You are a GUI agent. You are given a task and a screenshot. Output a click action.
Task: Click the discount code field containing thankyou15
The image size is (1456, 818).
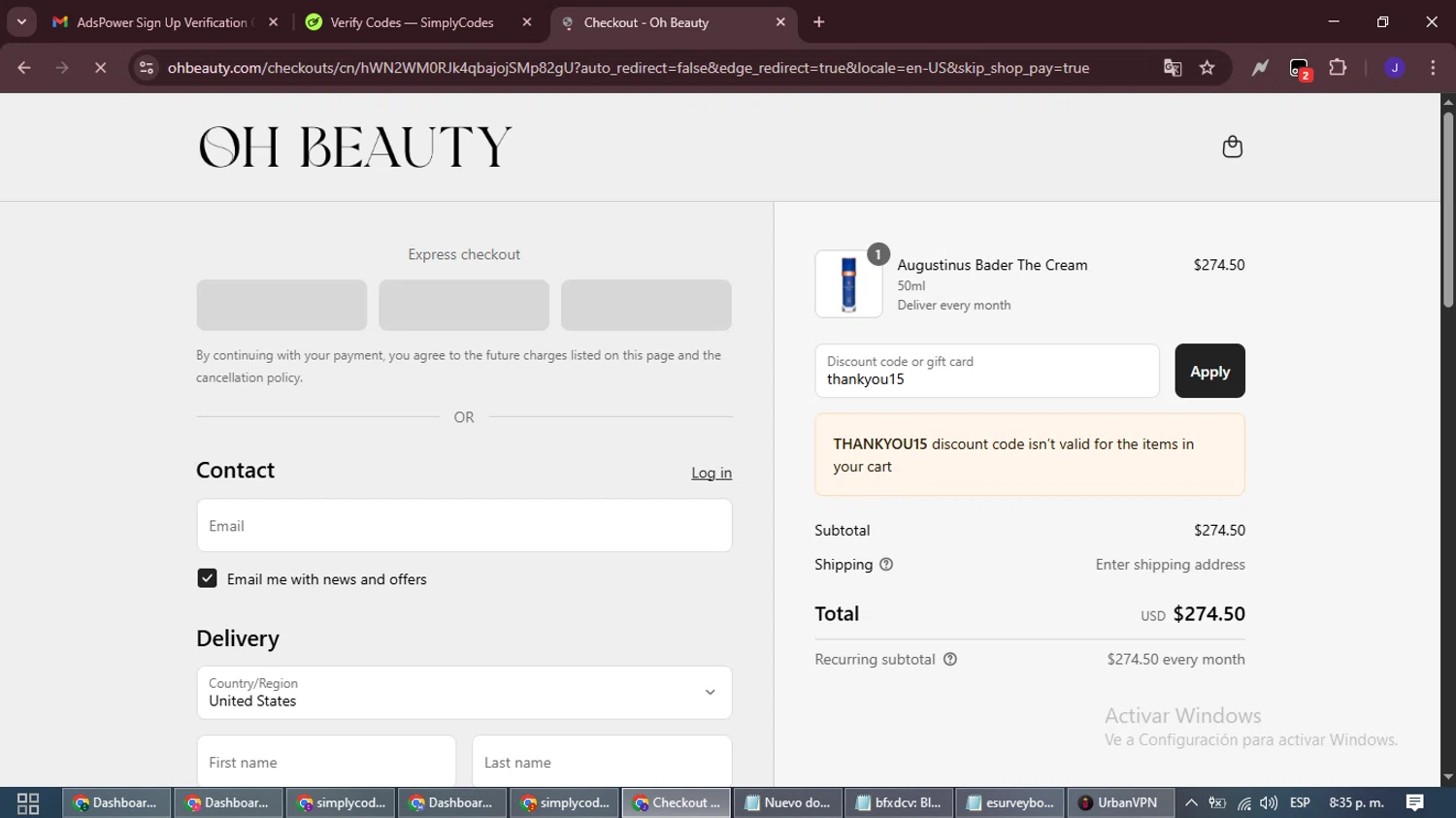987,371
